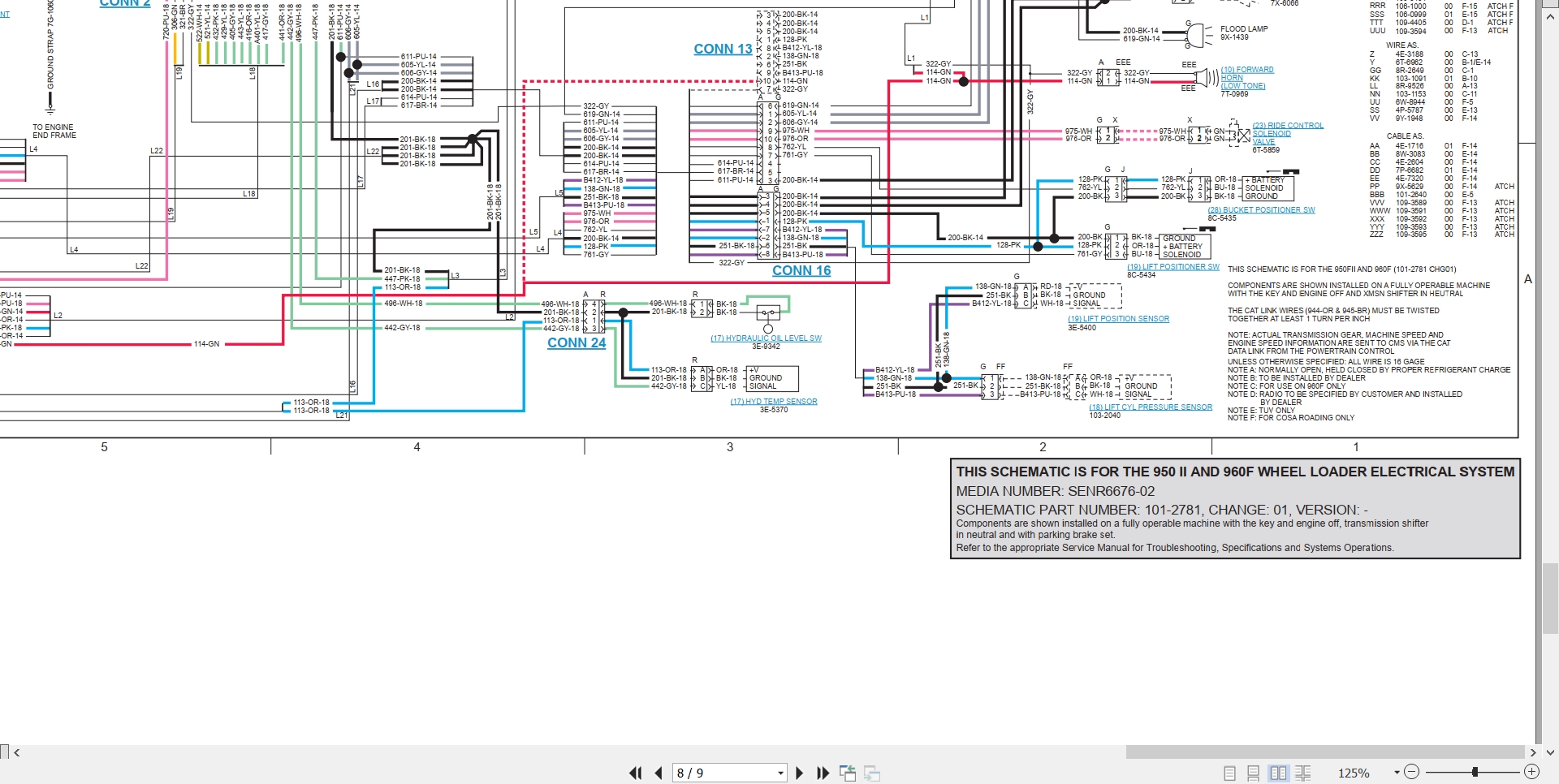Open the zoom level dropdown arrow
This screenshot has width=1559, height=784.
click(x=1397, y=773)
